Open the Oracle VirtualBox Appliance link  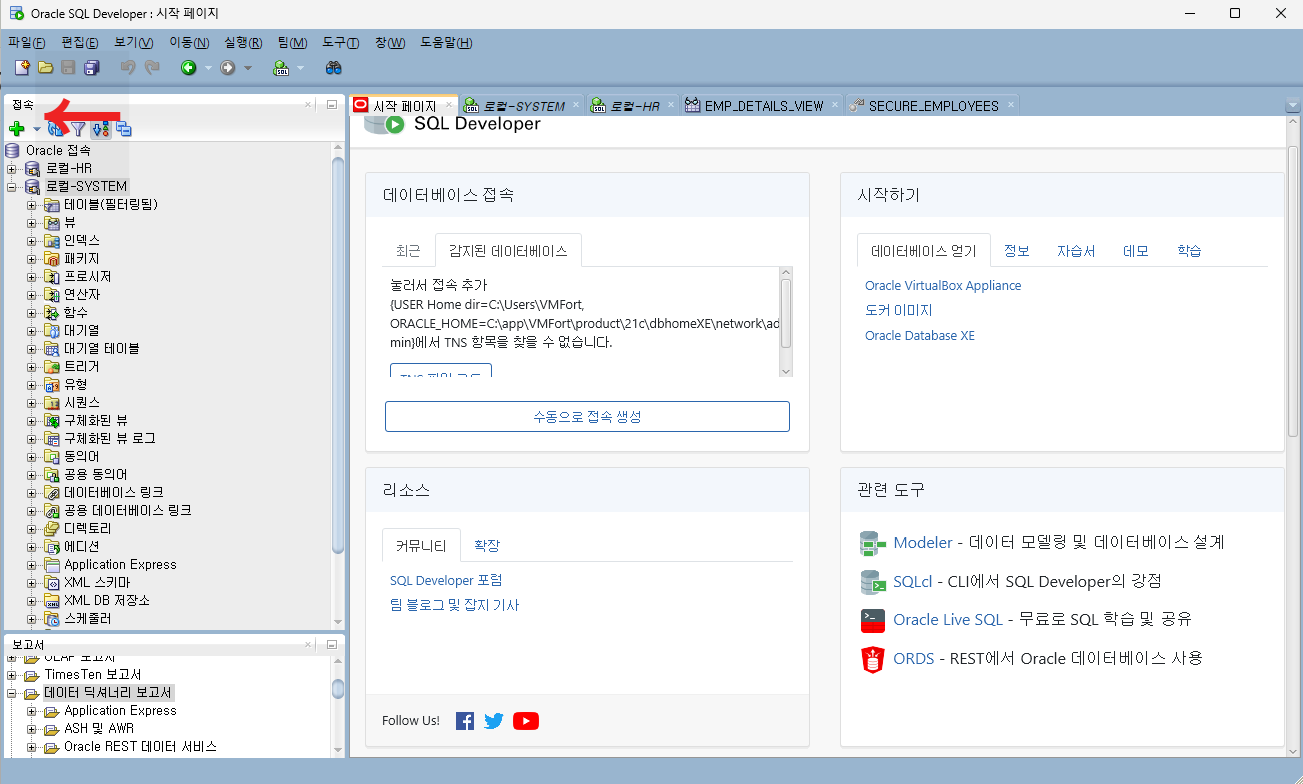pyautogui.click(x=943, y=285)
